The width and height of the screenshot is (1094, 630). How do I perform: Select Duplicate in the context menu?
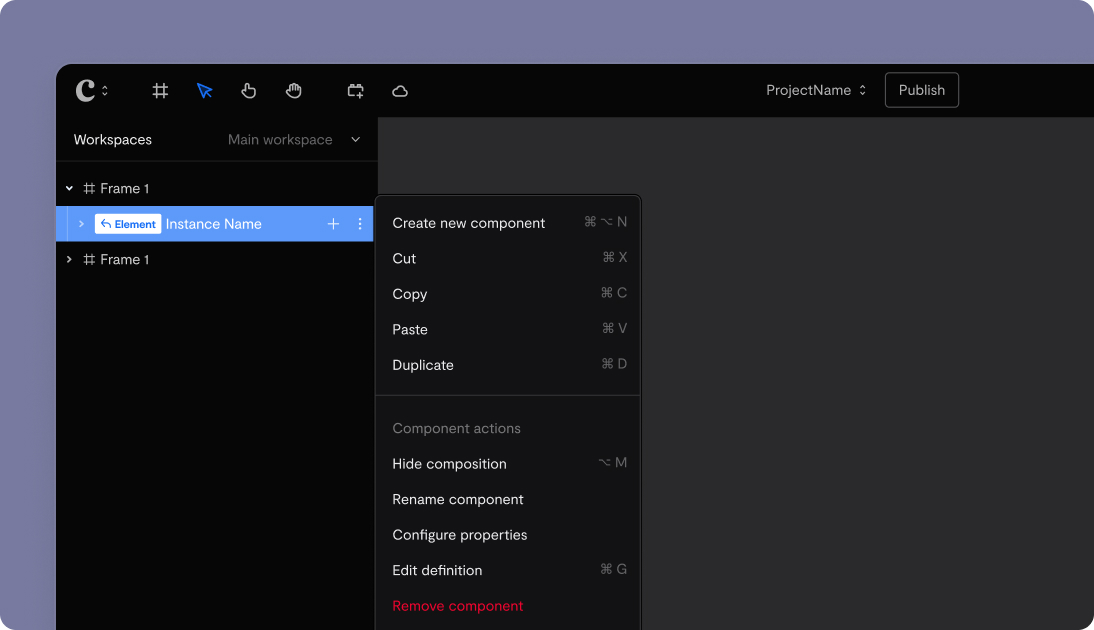point(423,365)
